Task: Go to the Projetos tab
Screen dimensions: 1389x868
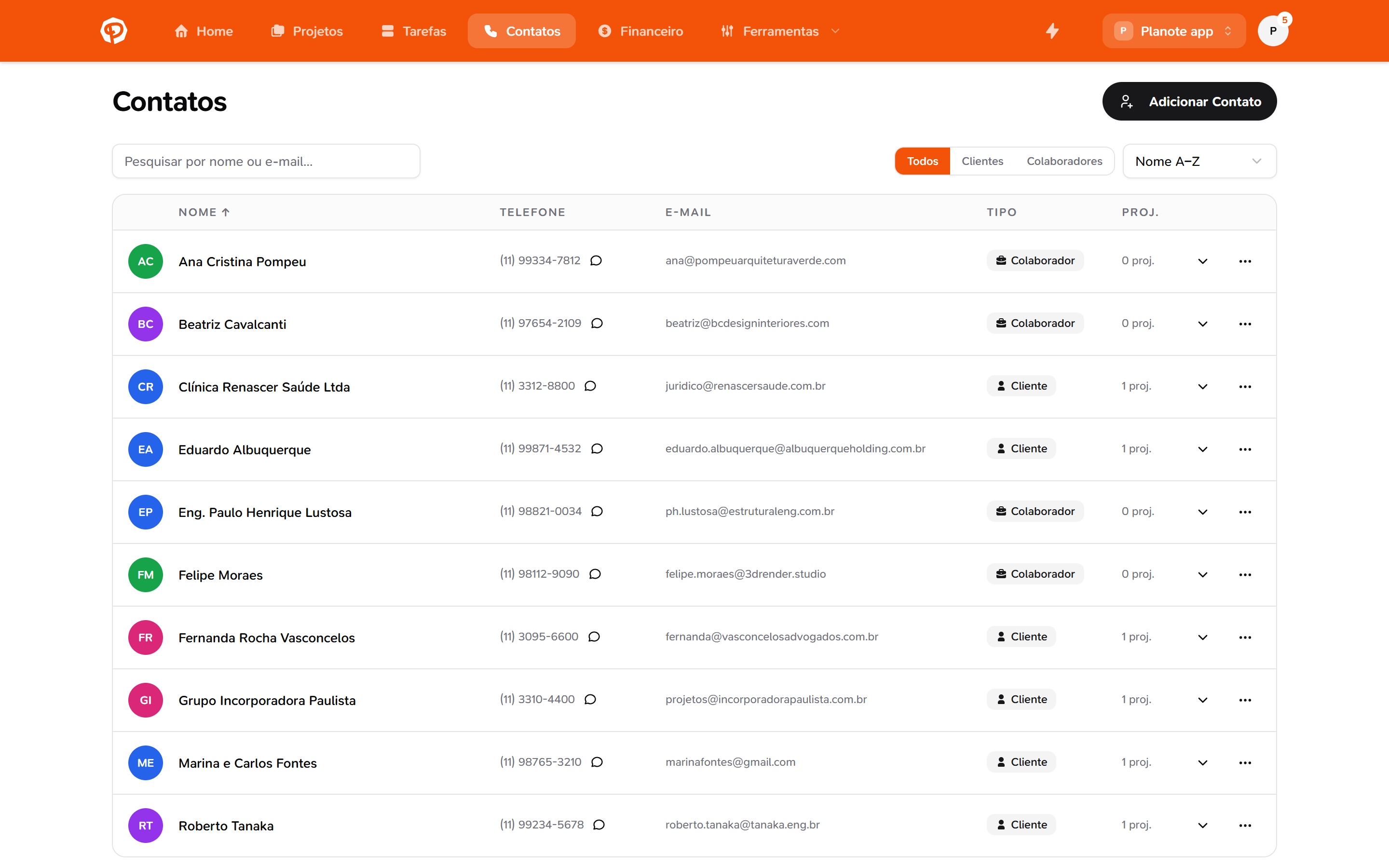Action: 307,31
